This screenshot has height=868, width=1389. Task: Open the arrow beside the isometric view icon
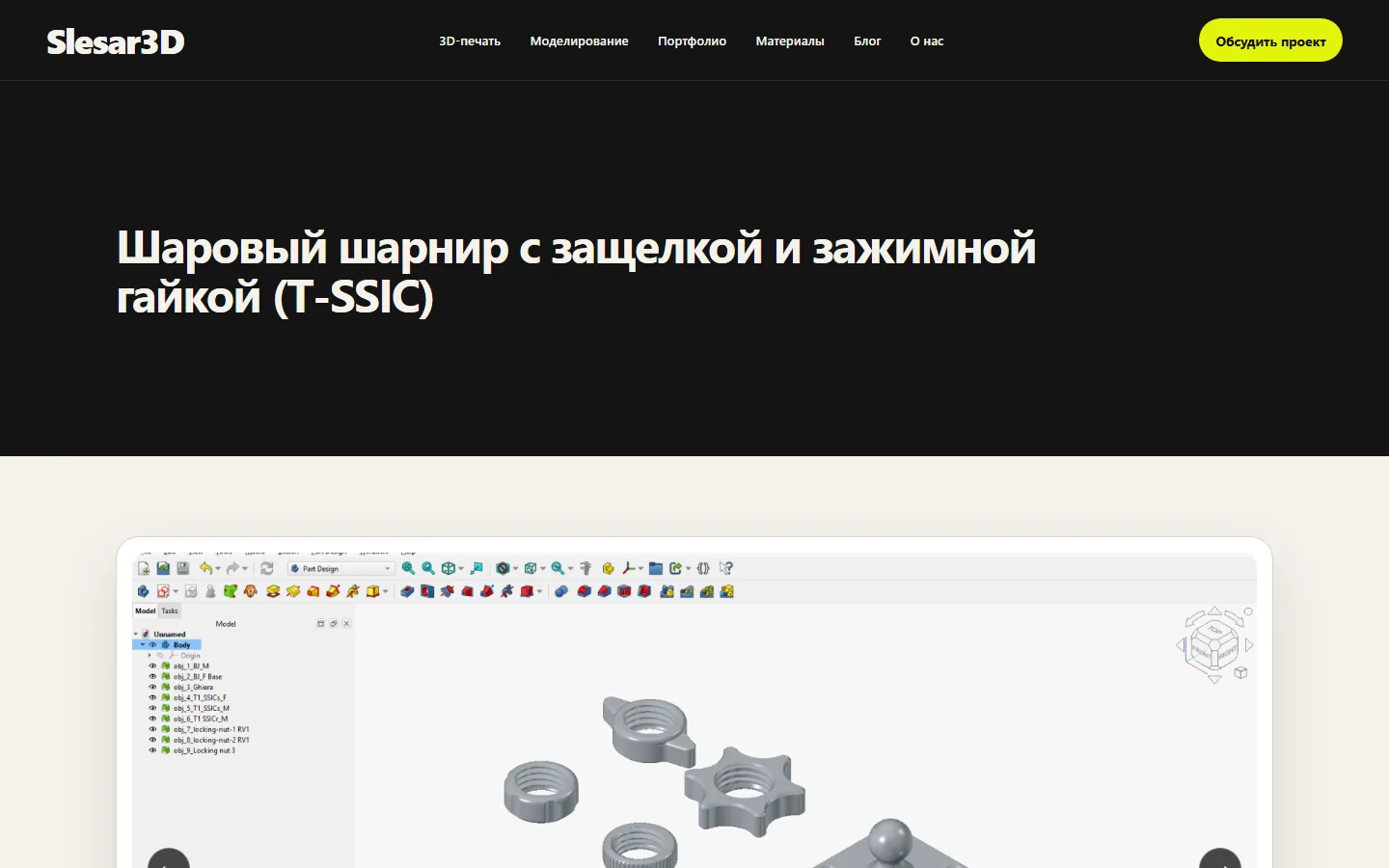pyautogui.click(x=461, y=569)
